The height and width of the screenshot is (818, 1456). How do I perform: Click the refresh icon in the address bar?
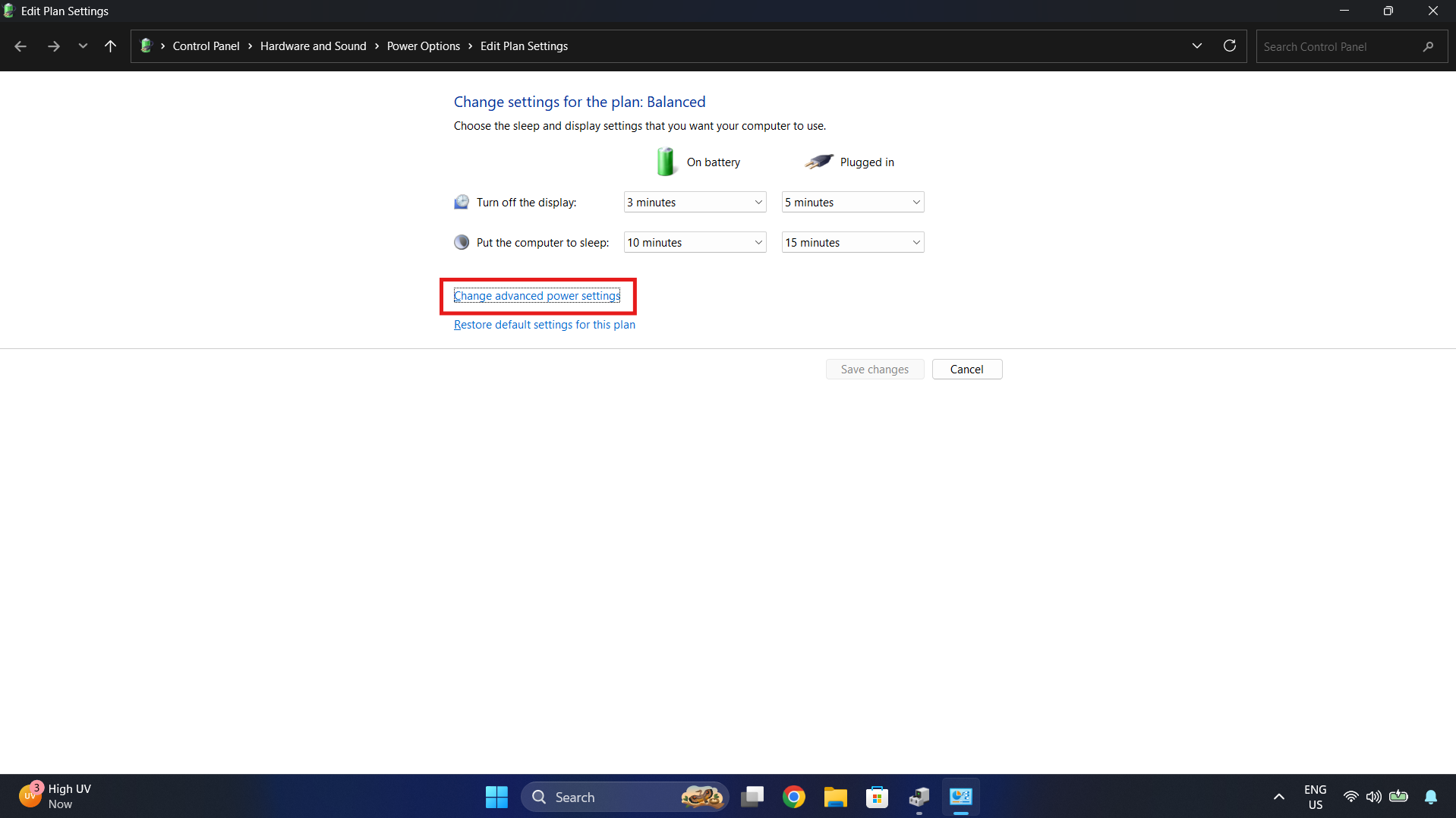click(1230, 46)
